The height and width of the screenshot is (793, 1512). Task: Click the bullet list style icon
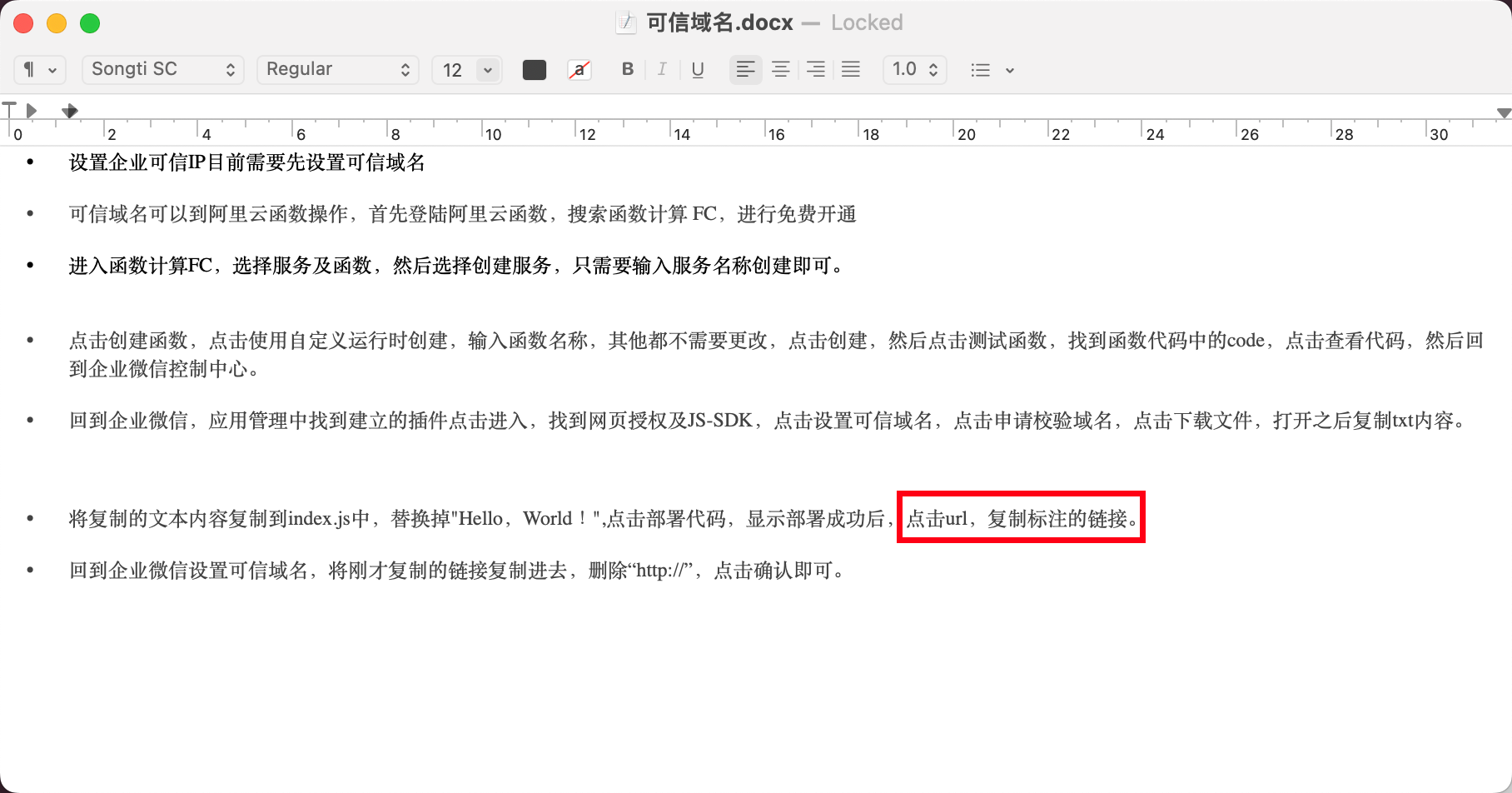tap(981, 69)
